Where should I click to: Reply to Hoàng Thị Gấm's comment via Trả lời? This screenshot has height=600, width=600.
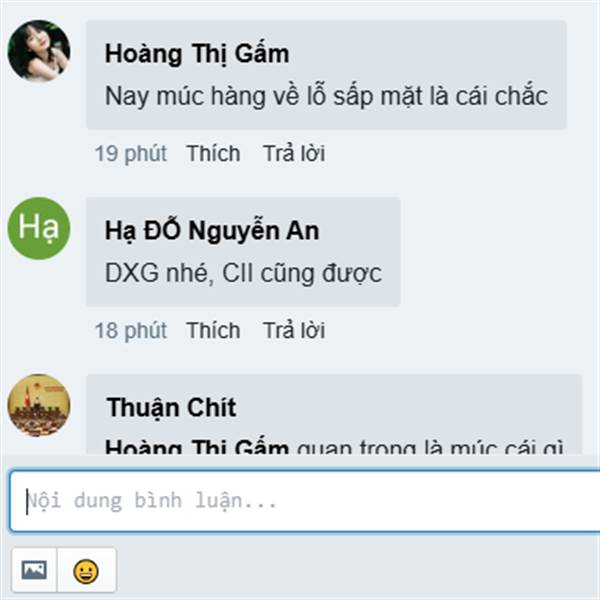point(294,153)
